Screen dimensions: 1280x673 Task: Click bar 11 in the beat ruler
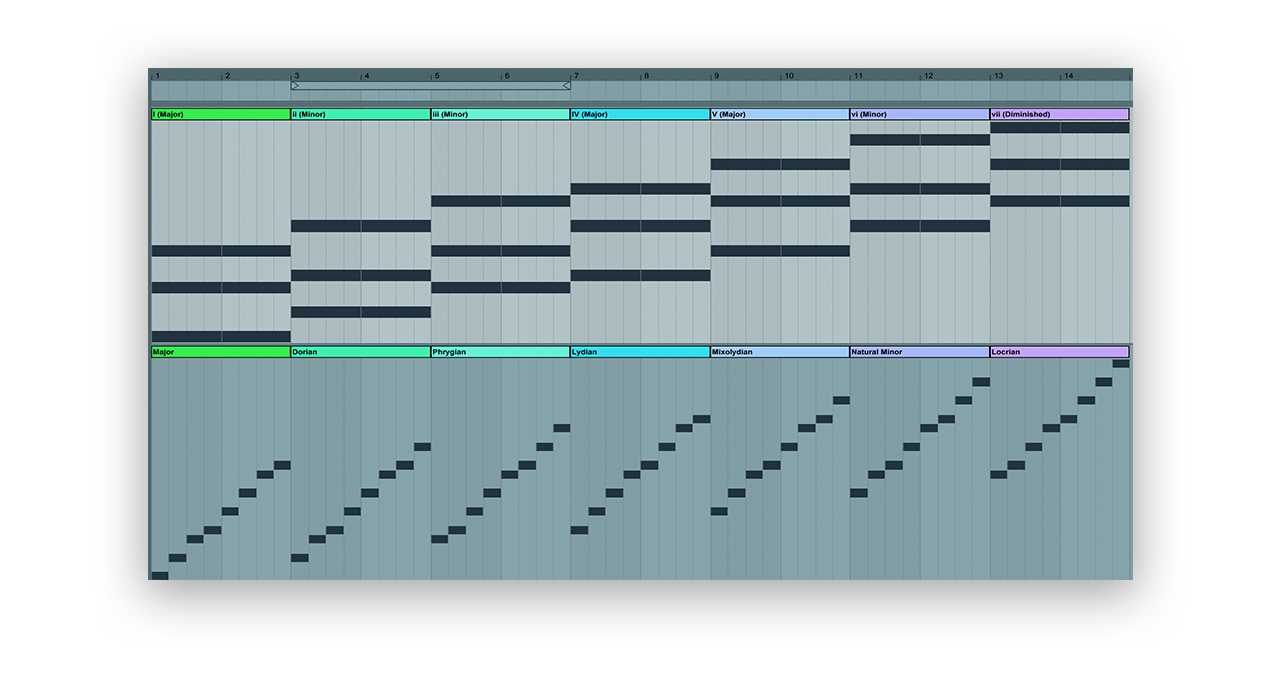pyautogui.click(x=858, y=76)
